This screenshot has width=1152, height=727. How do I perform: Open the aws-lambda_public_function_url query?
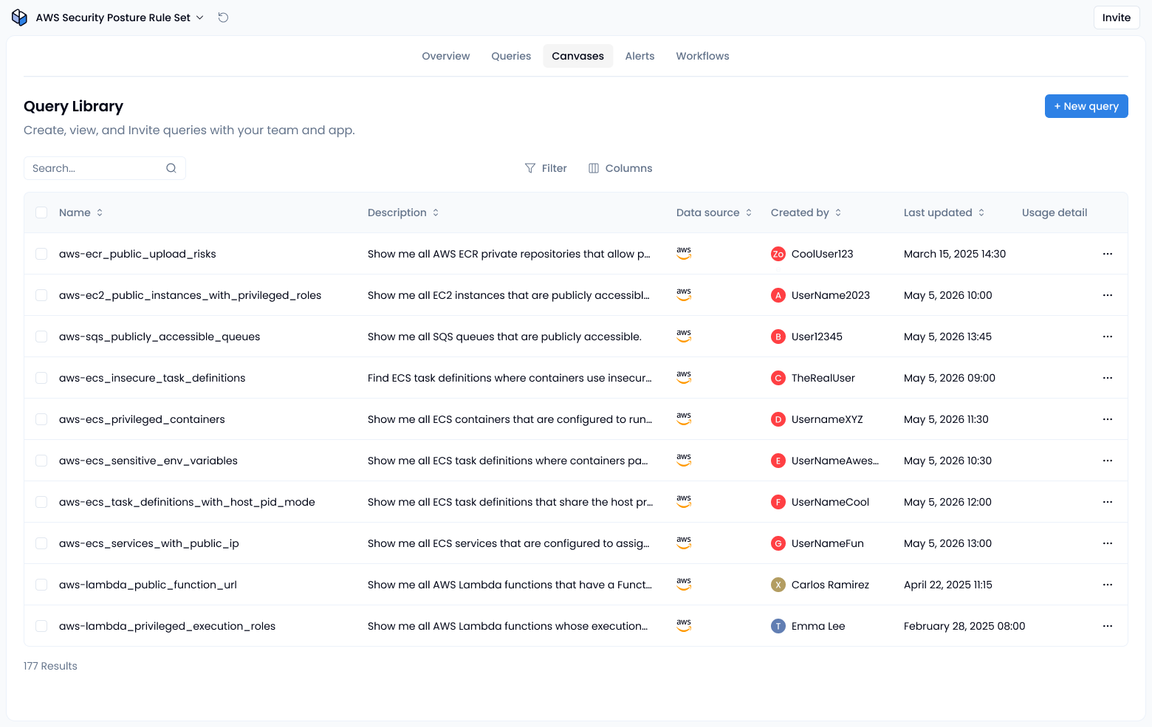tap(148, 585)
